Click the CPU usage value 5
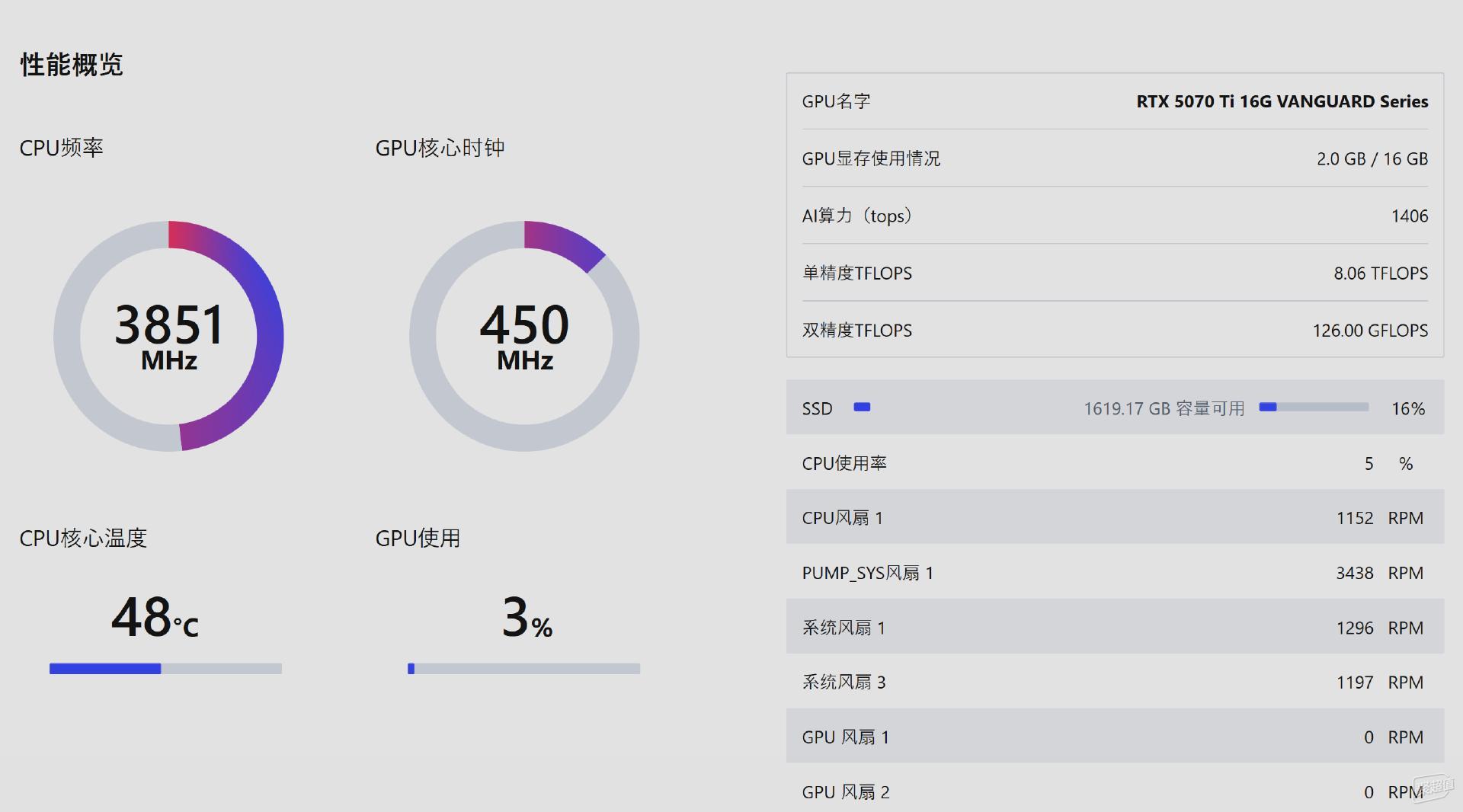Viewport: 1463px width, 812px height. click(x=1369, y=463)
